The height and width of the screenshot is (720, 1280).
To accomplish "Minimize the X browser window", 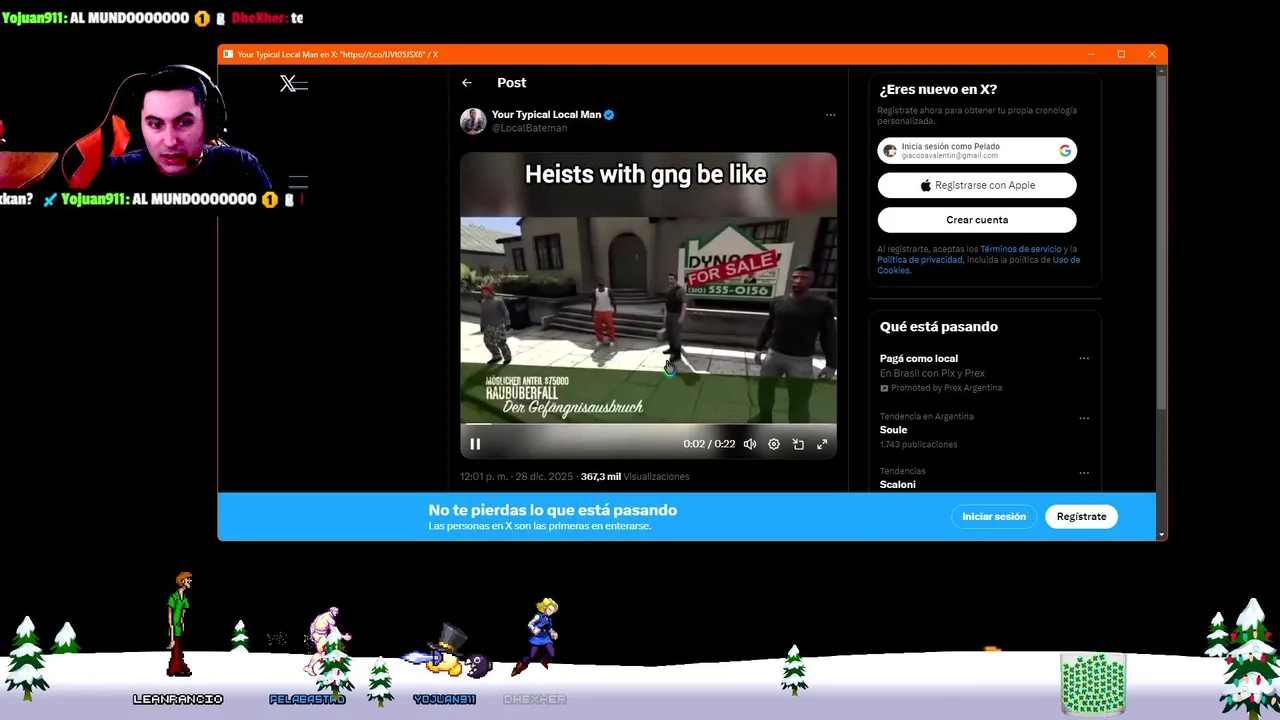I will [1092, 54].
